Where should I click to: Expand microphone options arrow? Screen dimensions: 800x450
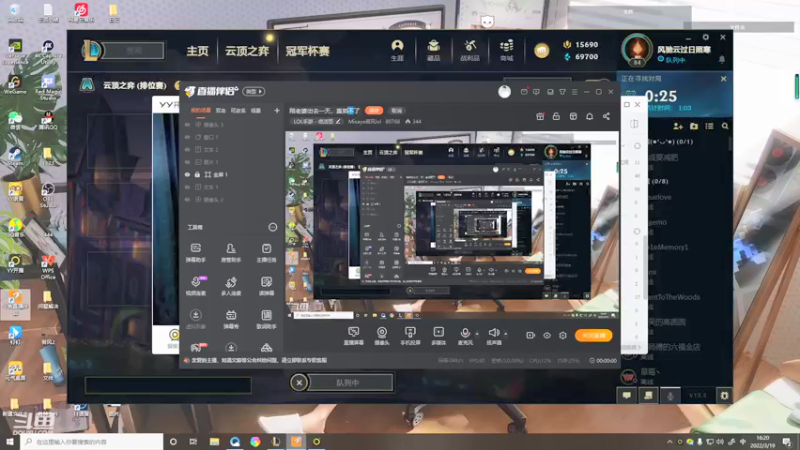[477, 334]
